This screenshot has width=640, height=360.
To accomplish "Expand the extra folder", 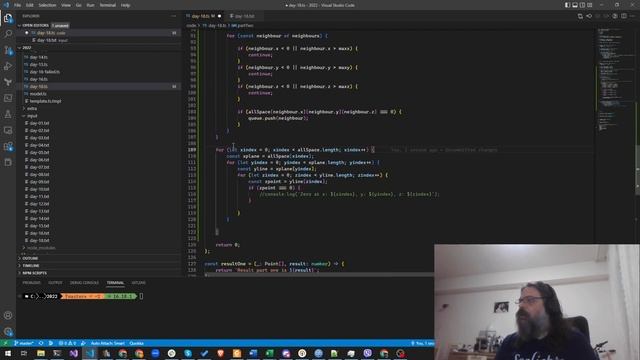I will tap(32, 109).
